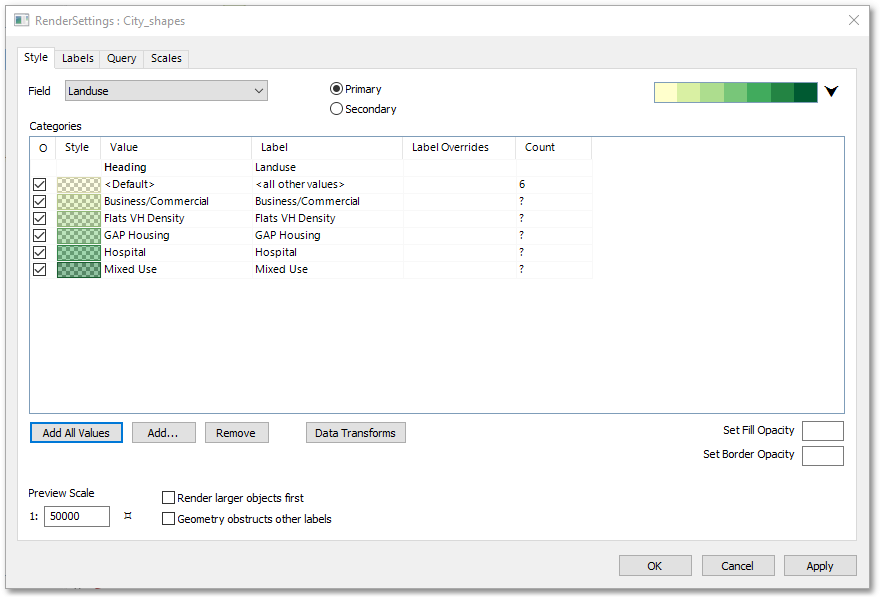Click the Apply button
881x600 pixels.
coord(820,566)
